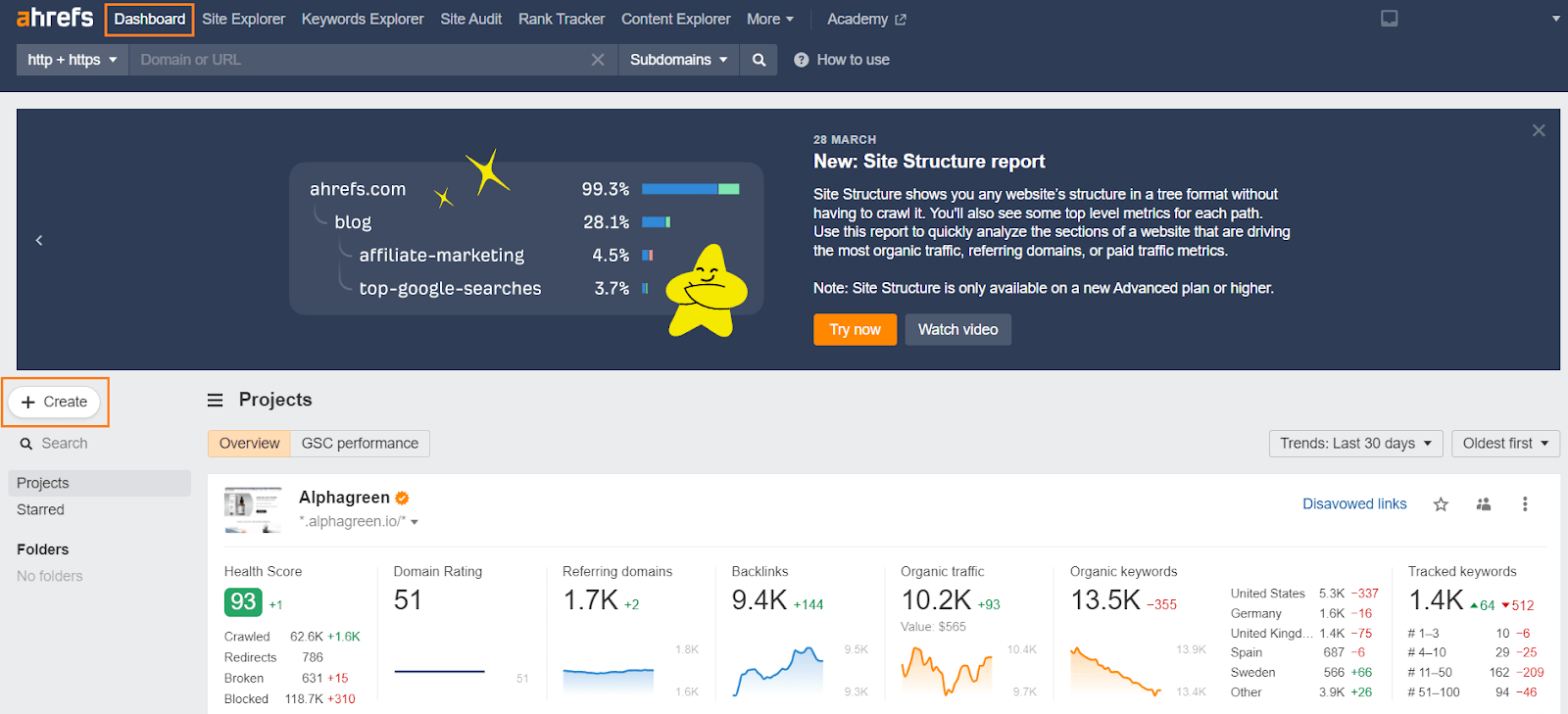
Task: Open the Alphagreen three-dot options menu
Action: click(1525, 504)
